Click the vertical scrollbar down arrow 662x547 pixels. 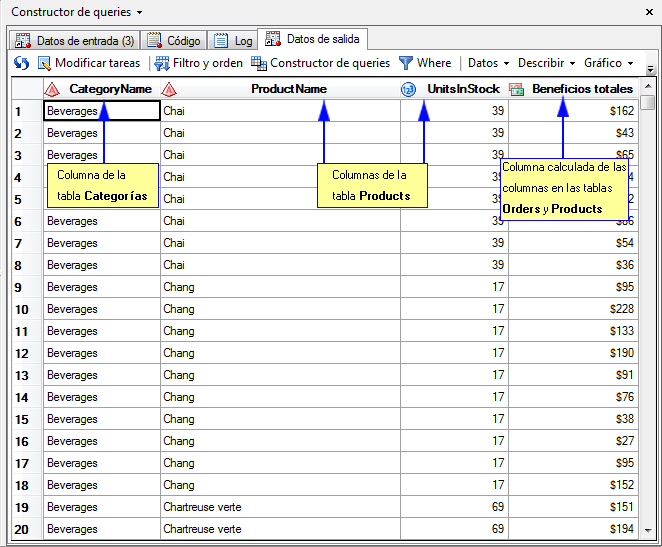click(x=649, y=530)
